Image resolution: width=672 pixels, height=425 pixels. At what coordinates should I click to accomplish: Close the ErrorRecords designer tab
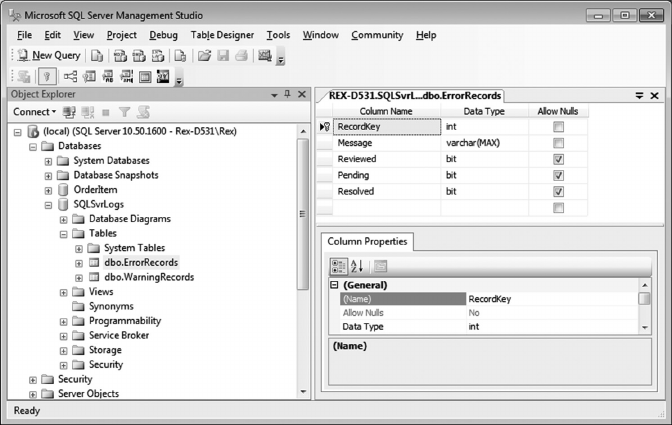coord(654,96)
